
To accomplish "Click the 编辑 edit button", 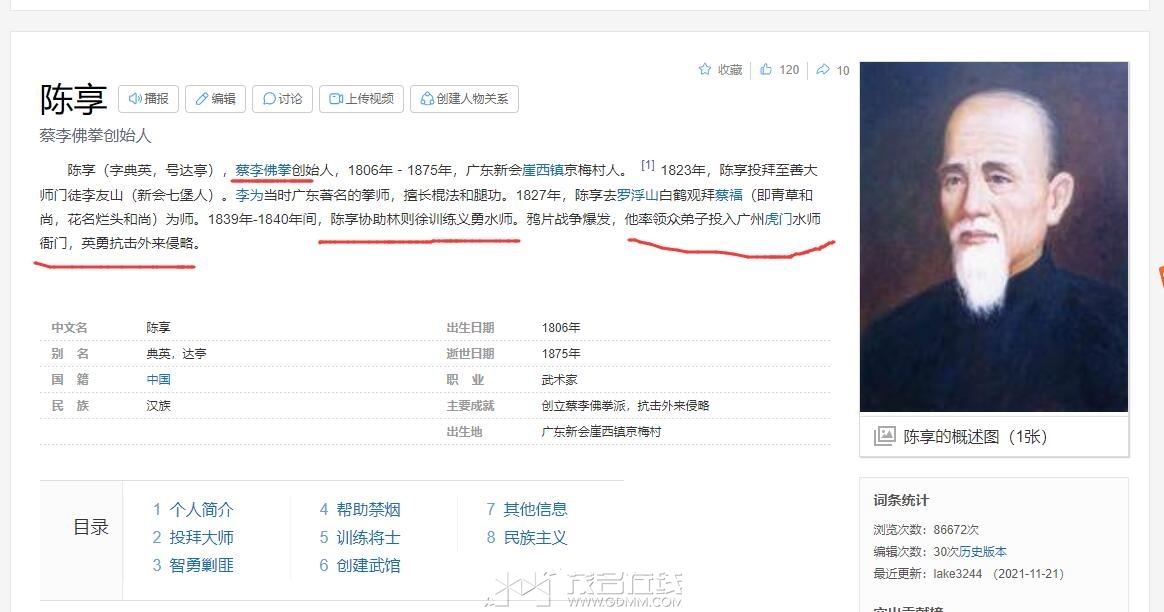I will pos(215,99).
